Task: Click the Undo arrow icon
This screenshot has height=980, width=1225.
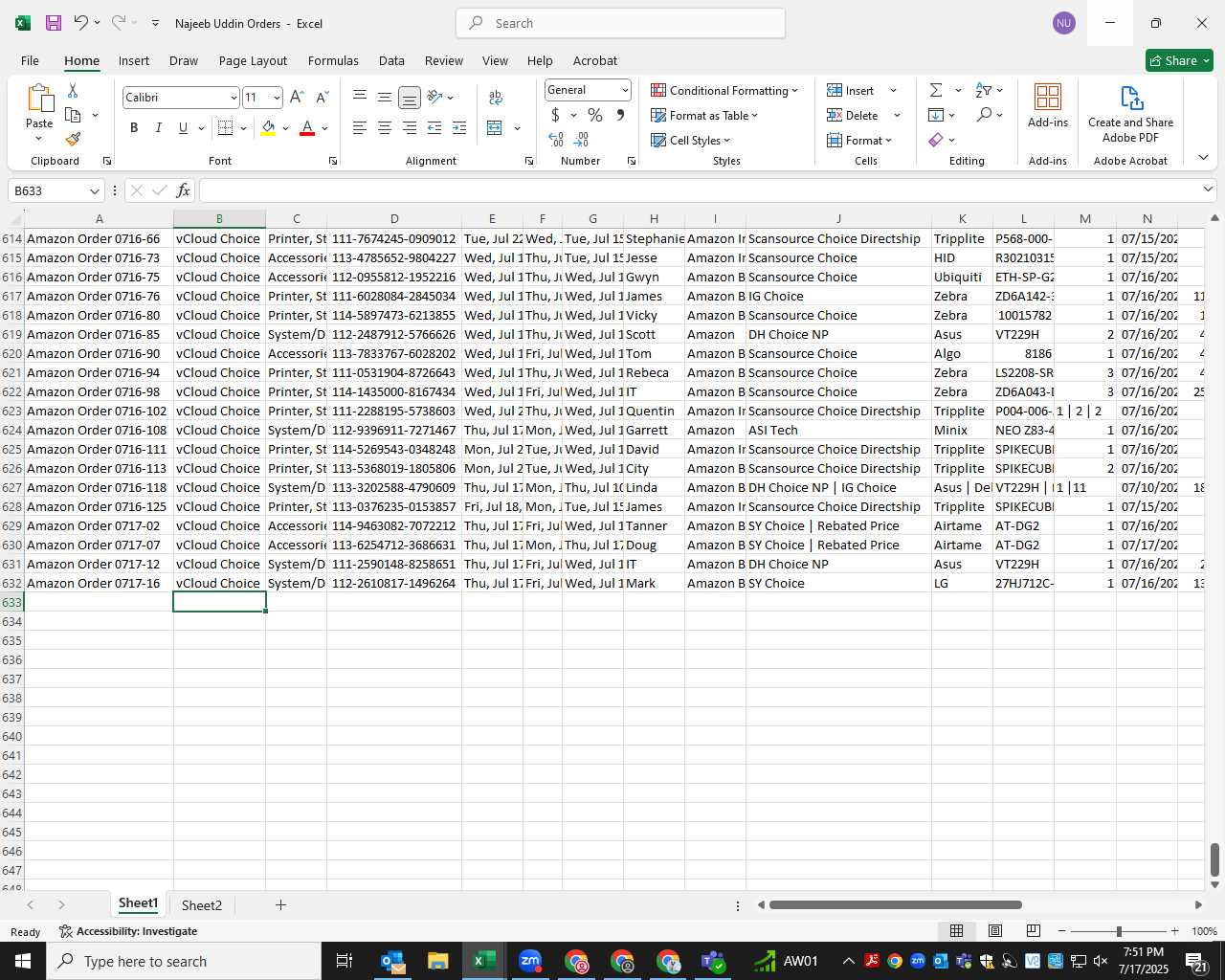Action: (x=81, y=23)
